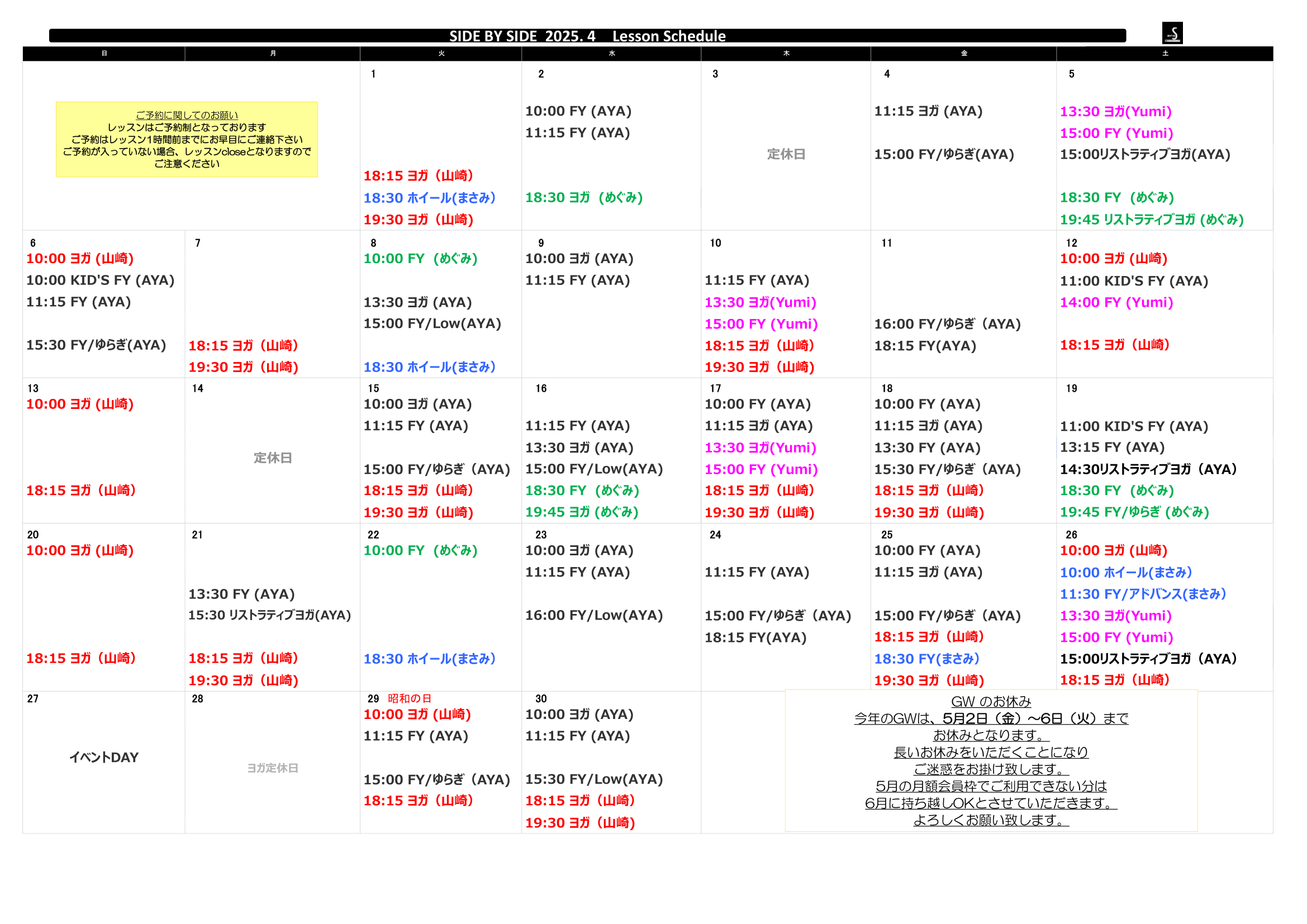
Task: Select '10:00 ヨガ (山崎)' on April 29
Action: [417, 714]
